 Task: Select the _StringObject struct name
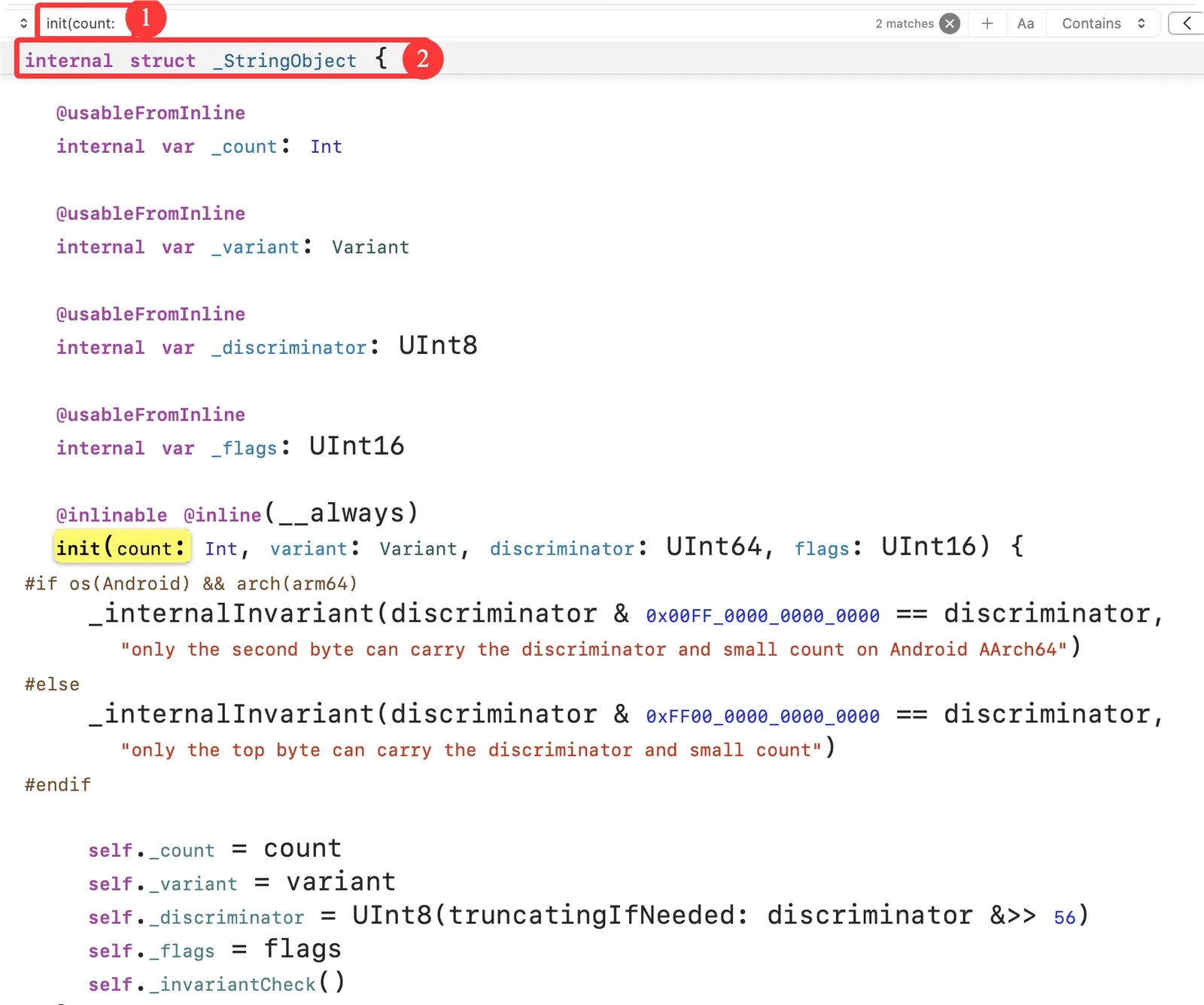coord(284,61)
